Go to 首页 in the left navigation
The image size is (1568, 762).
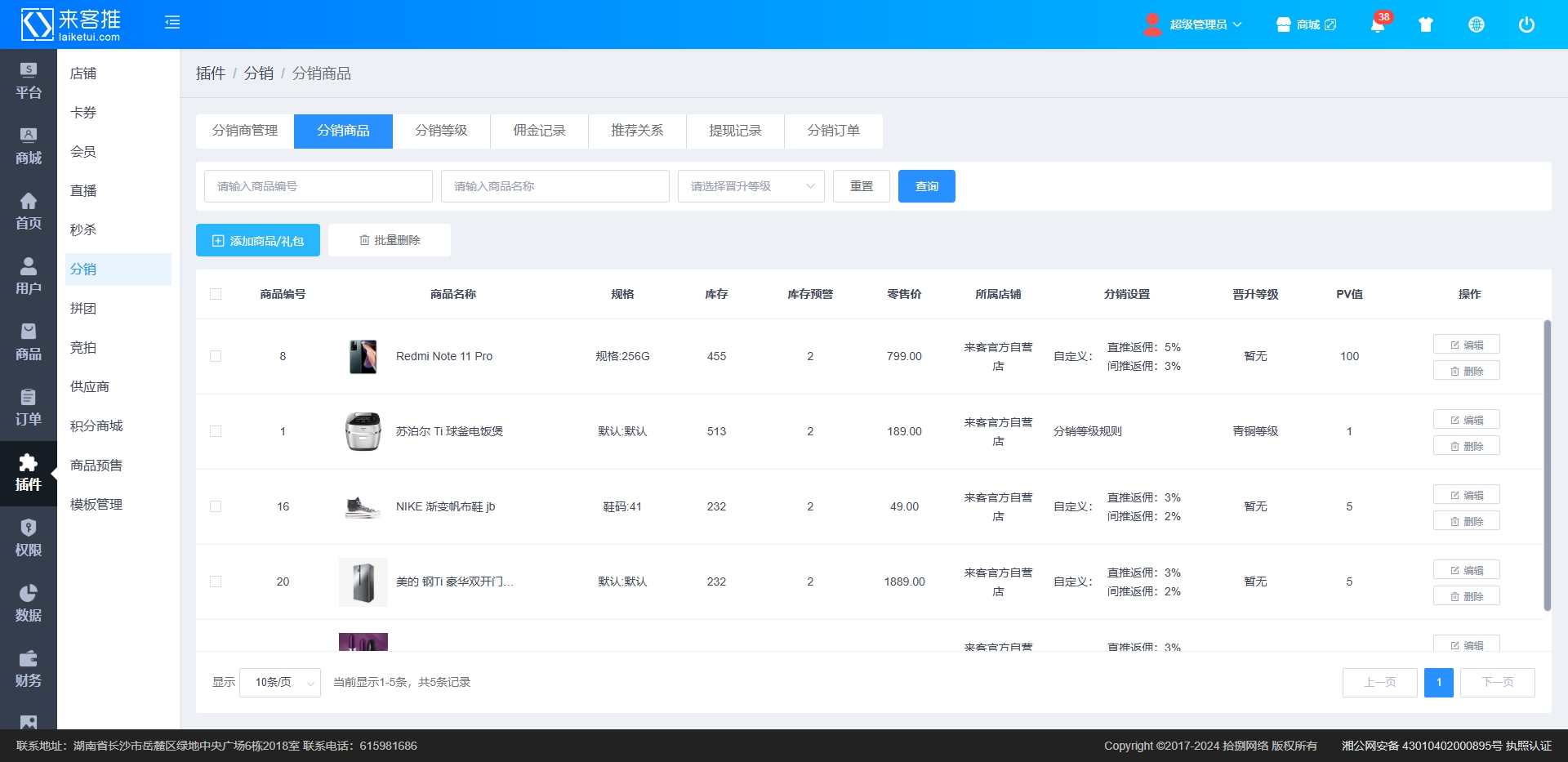pyautogui.click(x=29, y=212)
